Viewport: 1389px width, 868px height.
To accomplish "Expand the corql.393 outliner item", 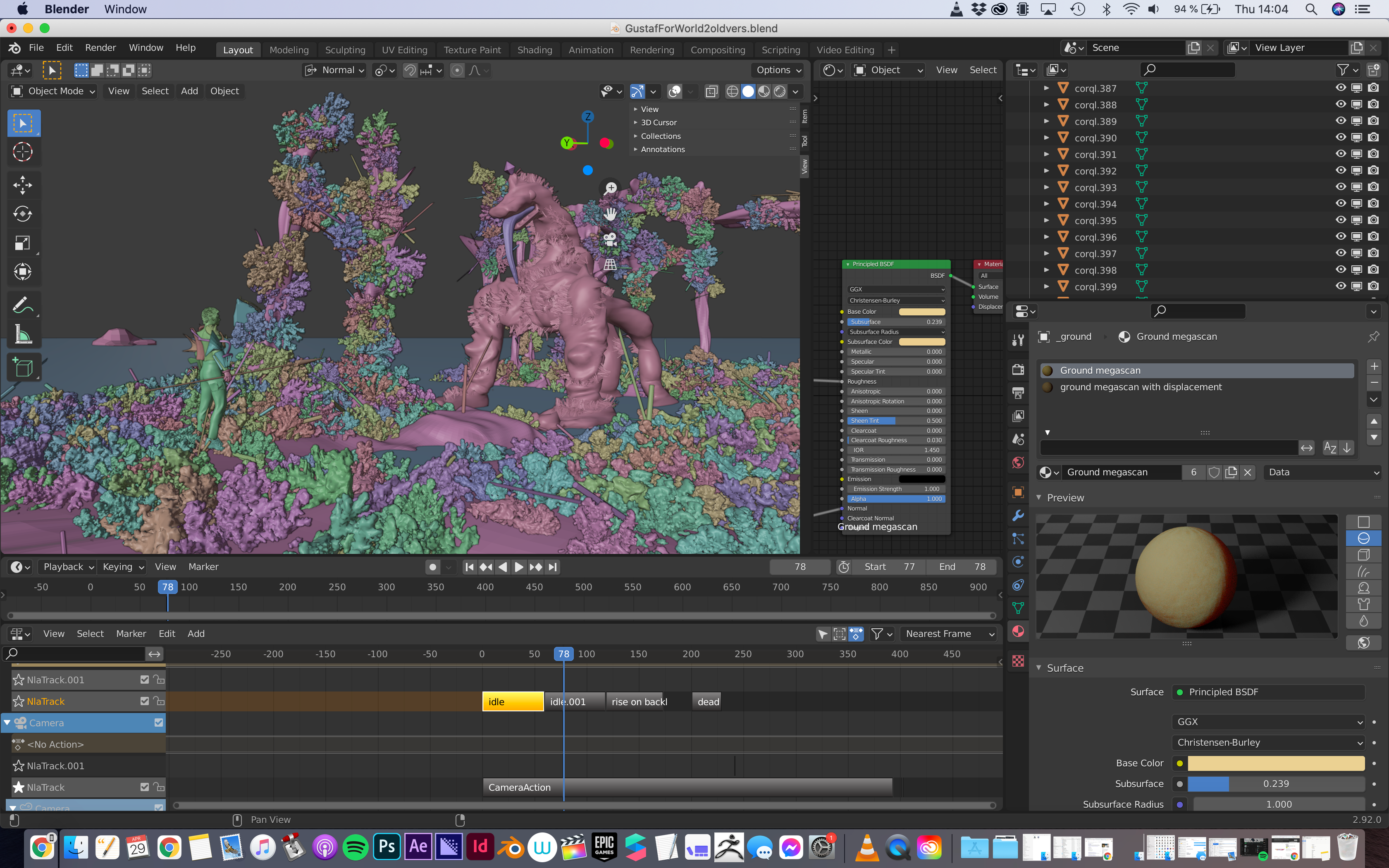I will (x=1046, y=188).
